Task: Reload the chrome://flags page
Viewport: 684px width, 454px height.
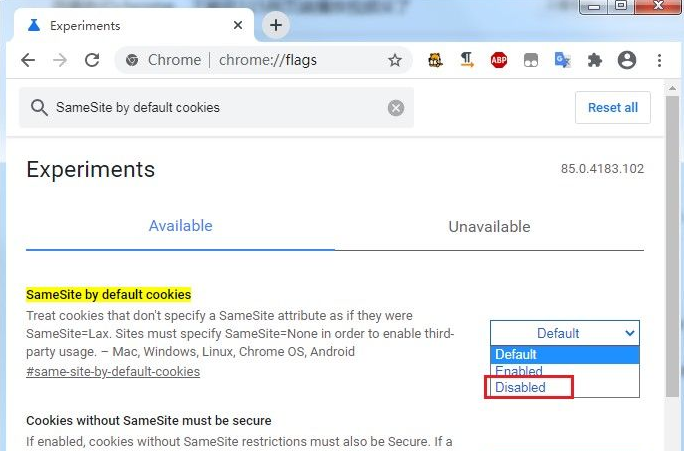Action: (x=92, y=60)
